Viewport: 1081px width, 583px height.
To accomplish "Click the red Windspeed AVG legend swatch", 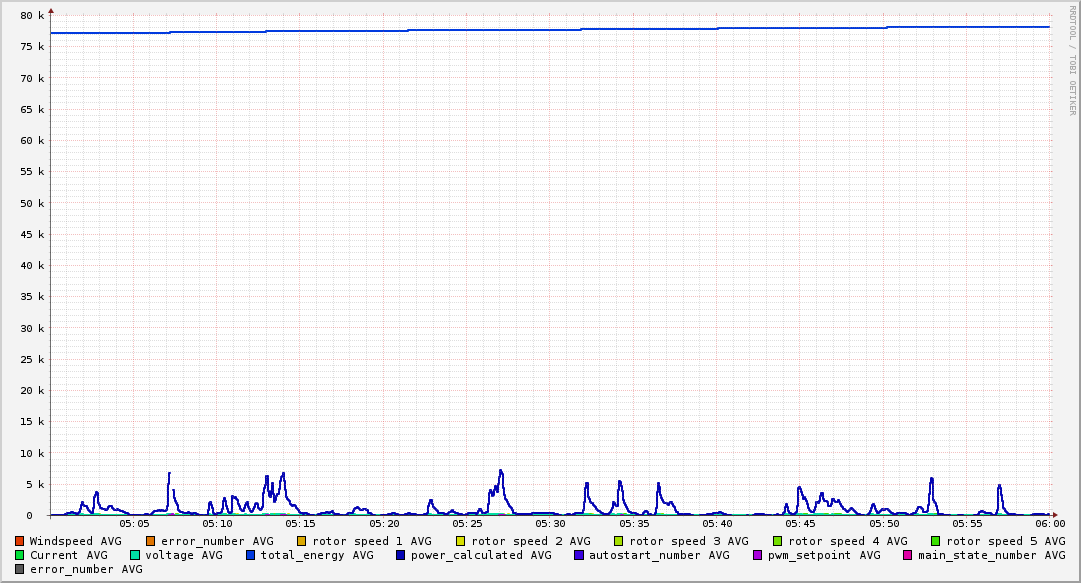I will [x=20, y=541].
